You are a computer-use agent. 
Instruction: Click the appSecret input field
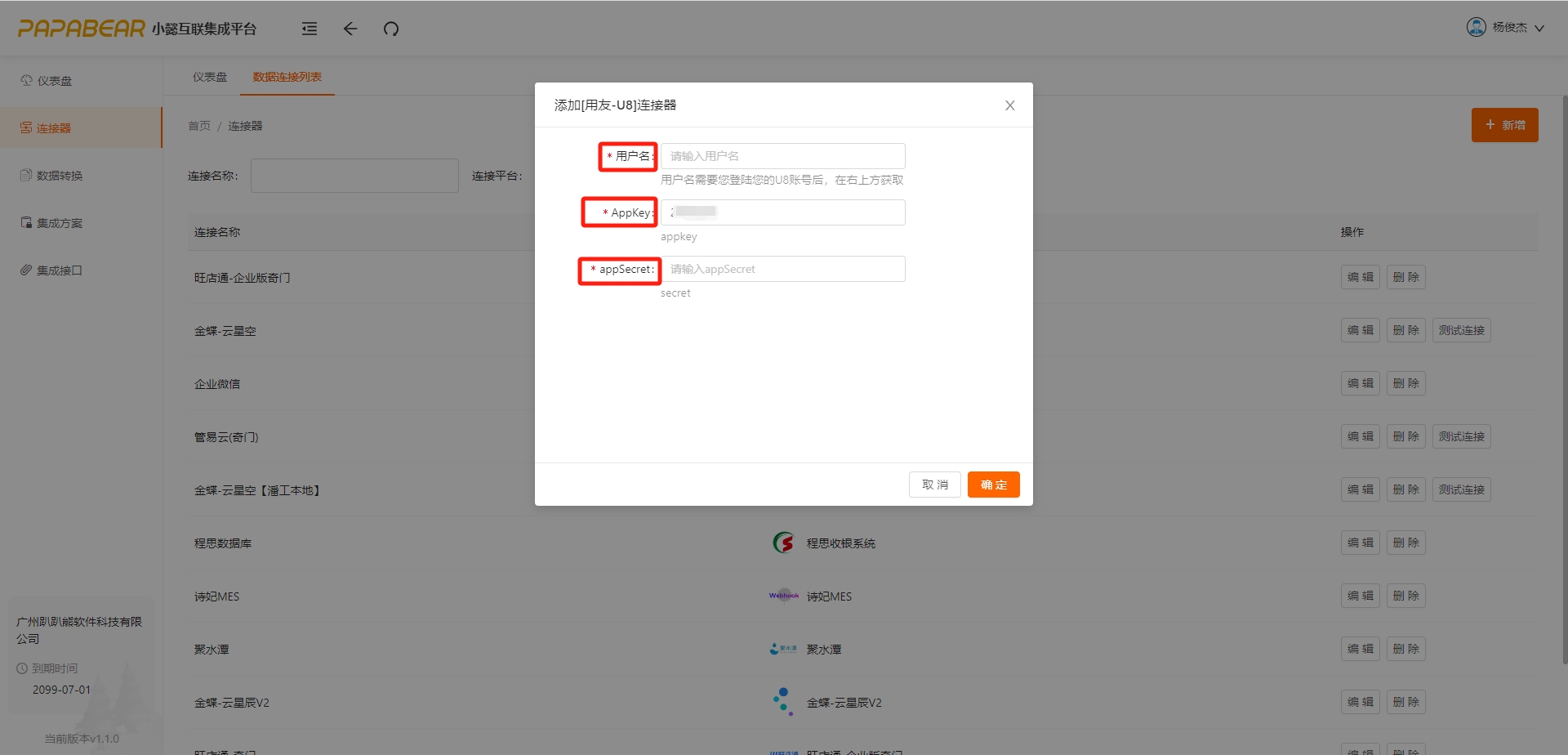[x=782, y=269]
